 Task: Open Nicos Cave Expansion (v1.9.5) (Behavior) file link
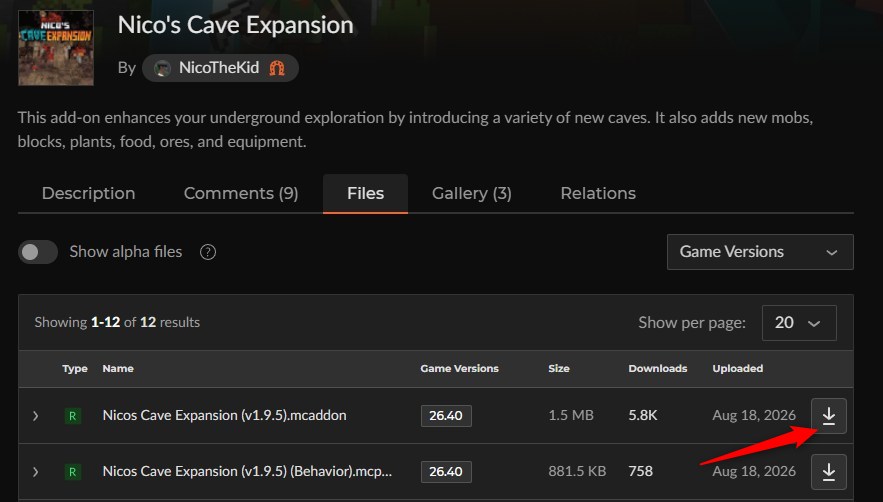point(247,471)
